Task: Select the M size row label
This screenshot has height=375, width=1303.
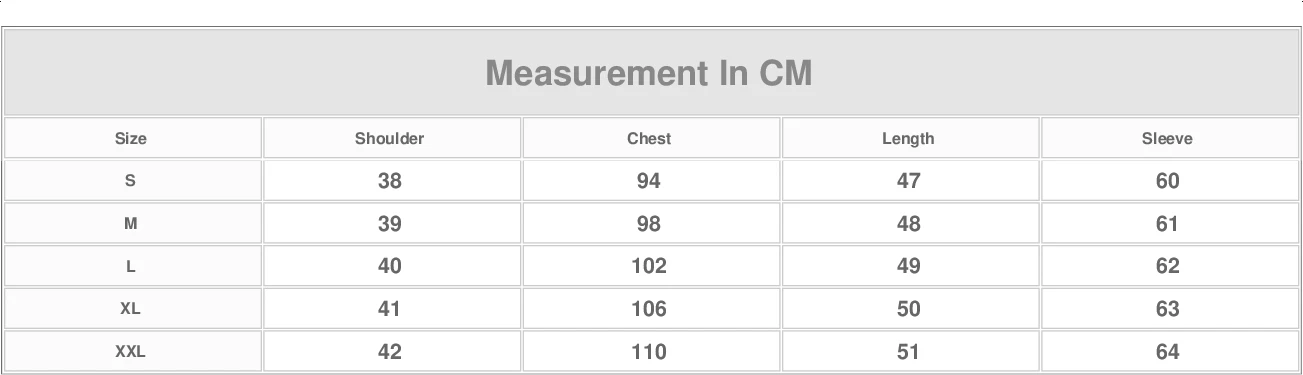Action: tap(130, 224)
